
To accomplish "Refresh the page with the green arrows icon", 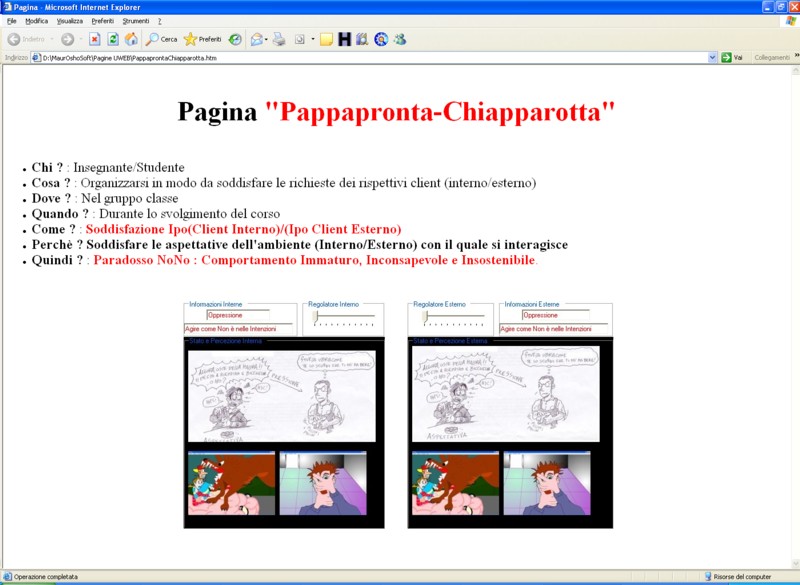I will [x=113, y=39].
